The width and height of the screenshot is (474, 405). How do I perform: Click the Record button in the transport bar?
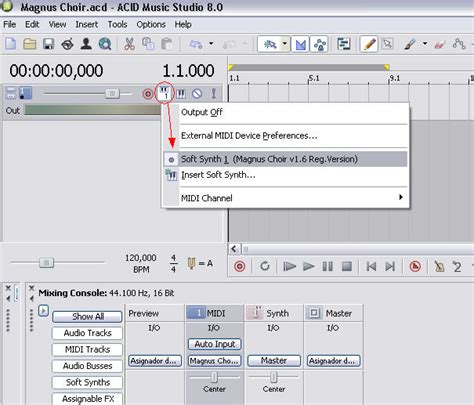point(239,266)
